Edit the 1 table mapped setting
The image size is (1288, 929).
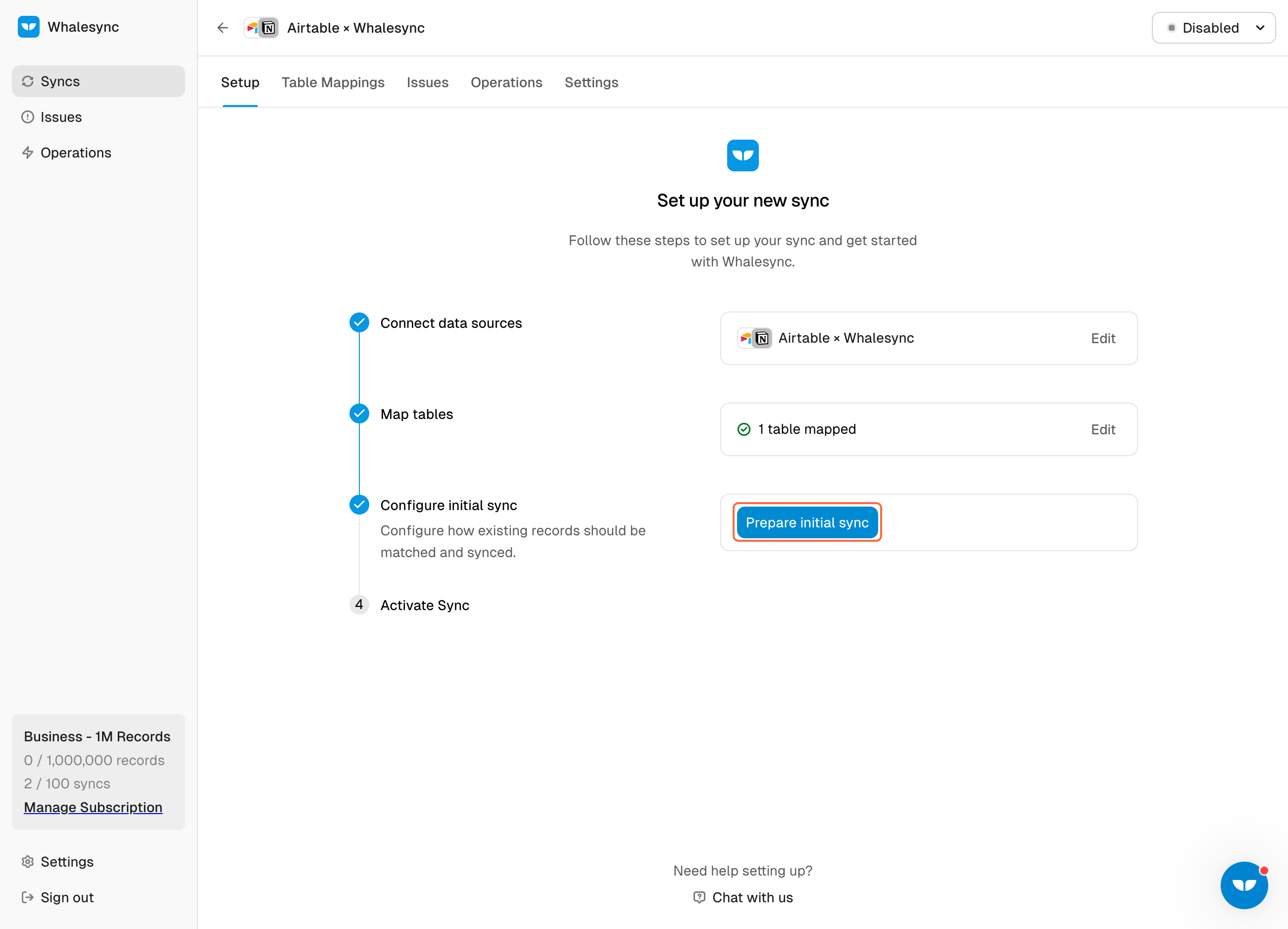tap(1103, 429)
